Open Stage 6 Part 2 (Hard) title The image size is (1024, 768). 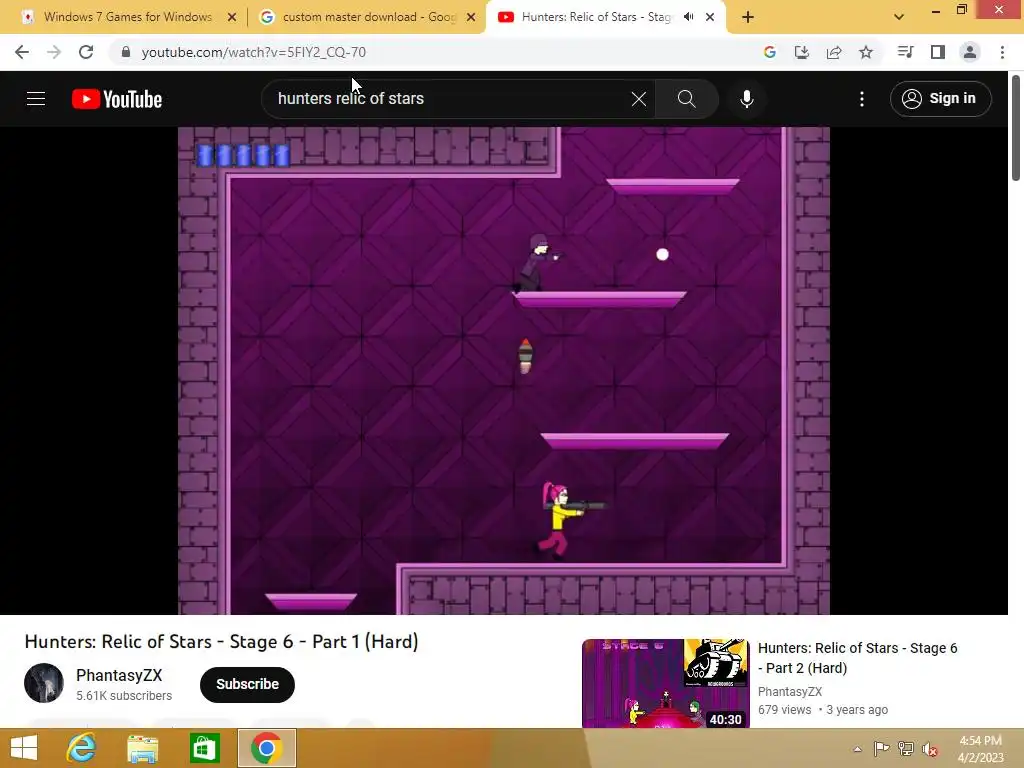(x=857, y=658)
